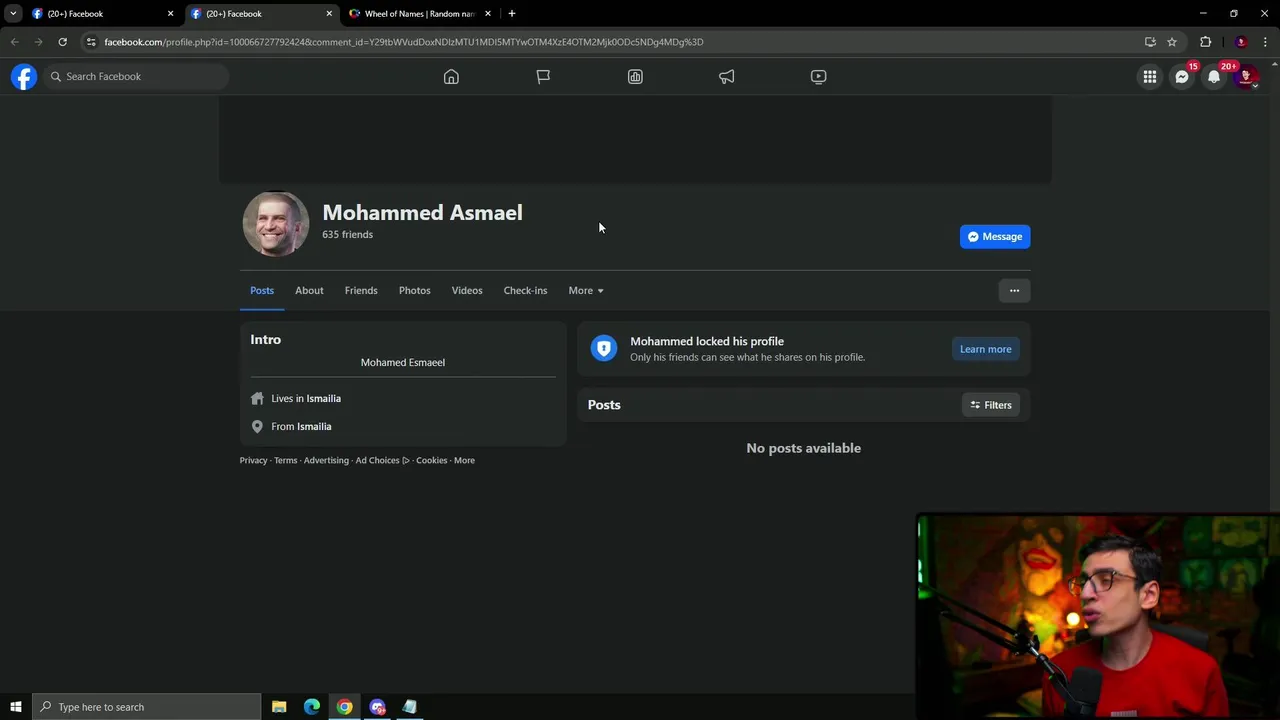Click the install app icon in address bar
This screenshot has width=1280, height=720.
pos(1150,42)
